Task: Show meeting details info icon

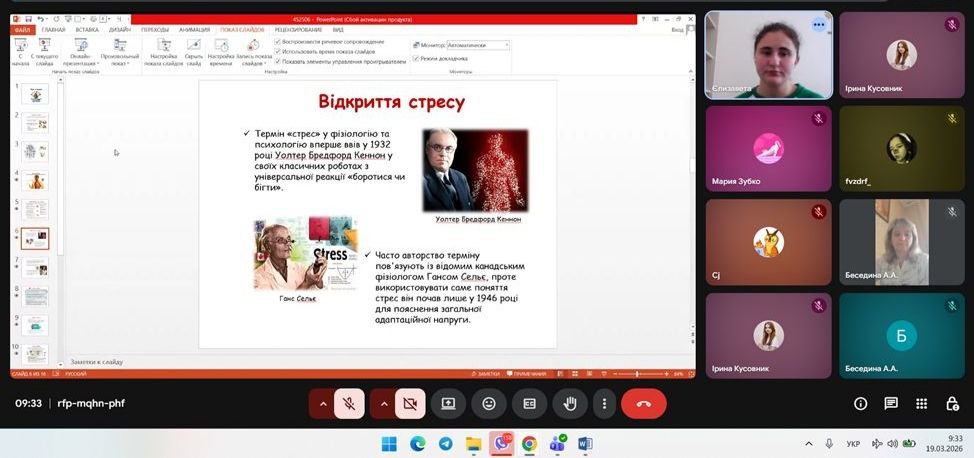Action: [x=860, y=403]
